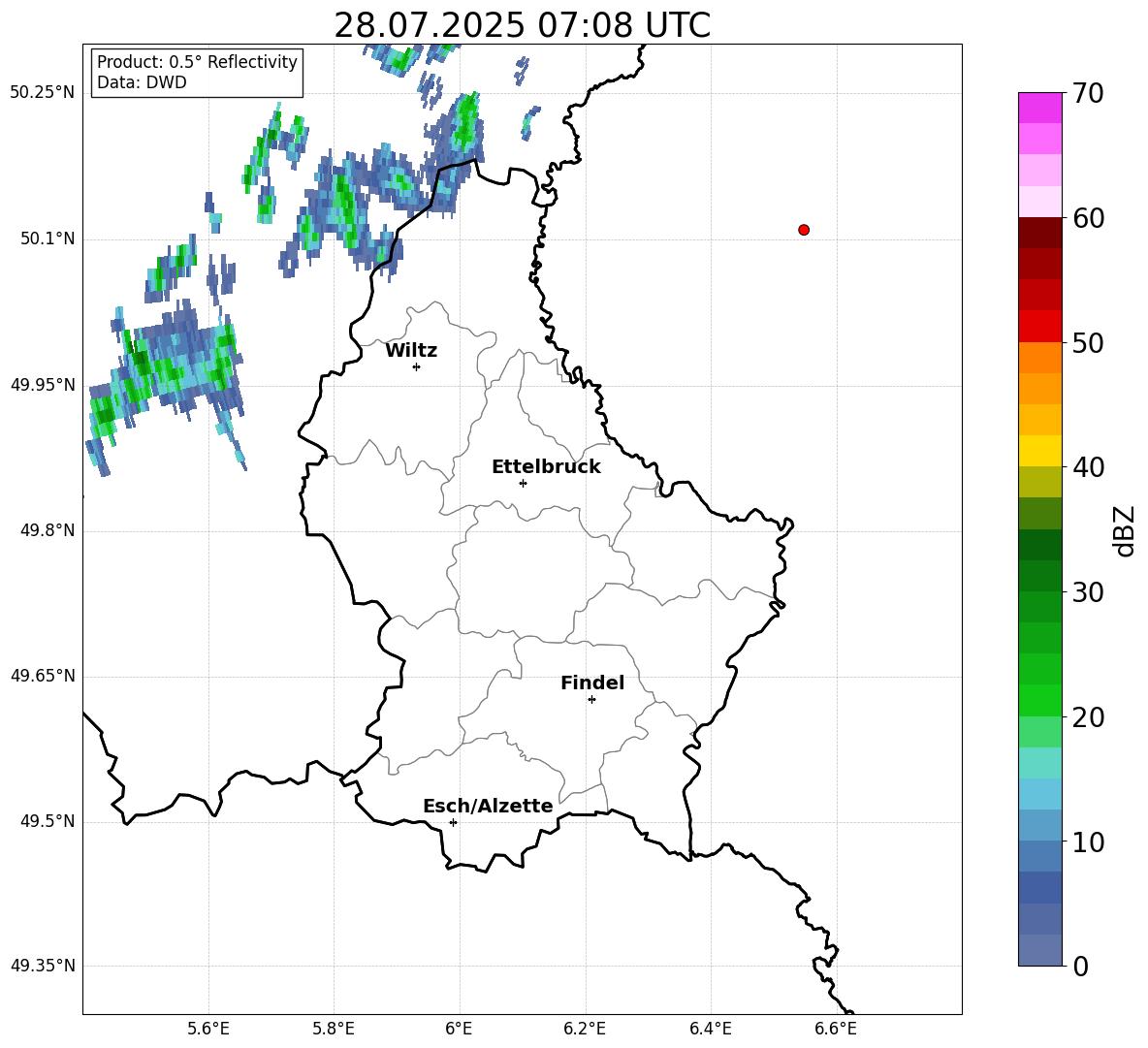1148x1048 pixels.
Task: Click the 0 value on the colorbar
Action: [x=1081, y=966]
